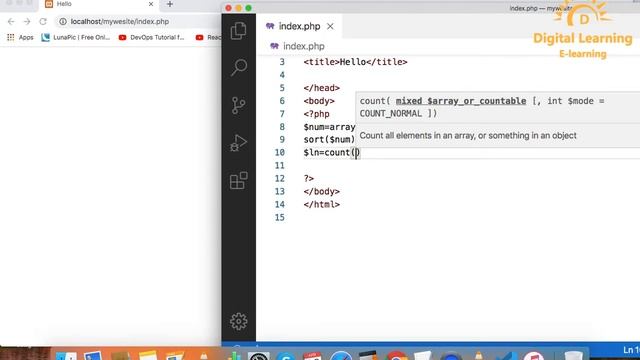View site information icon in address bar
The image size is (640, 360).
pos(62,21)
